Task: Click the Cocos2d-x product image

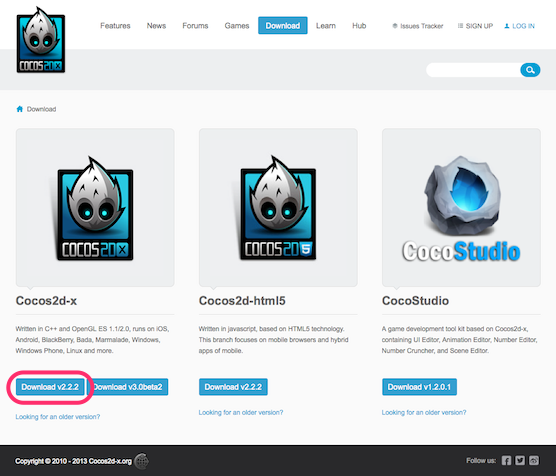Action: click(x=95, y=207)
